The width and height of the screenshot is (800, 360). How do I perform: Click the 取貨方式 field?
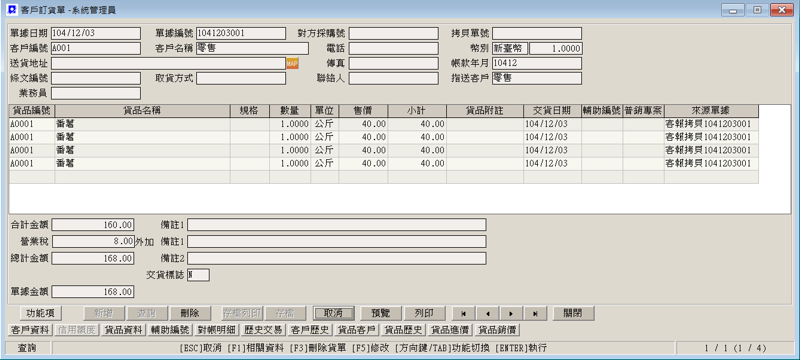[241, 79]
